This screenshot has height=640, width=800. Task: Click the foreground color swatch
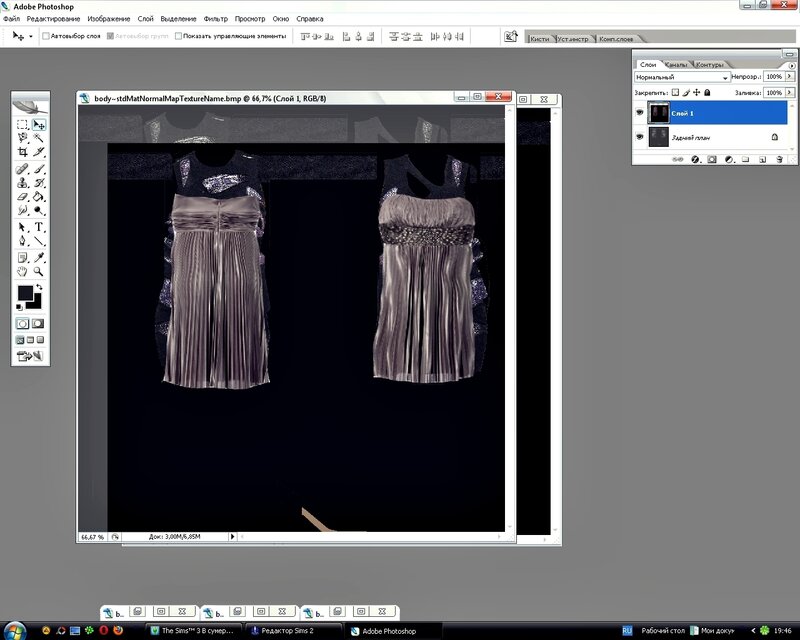[24, 294]
